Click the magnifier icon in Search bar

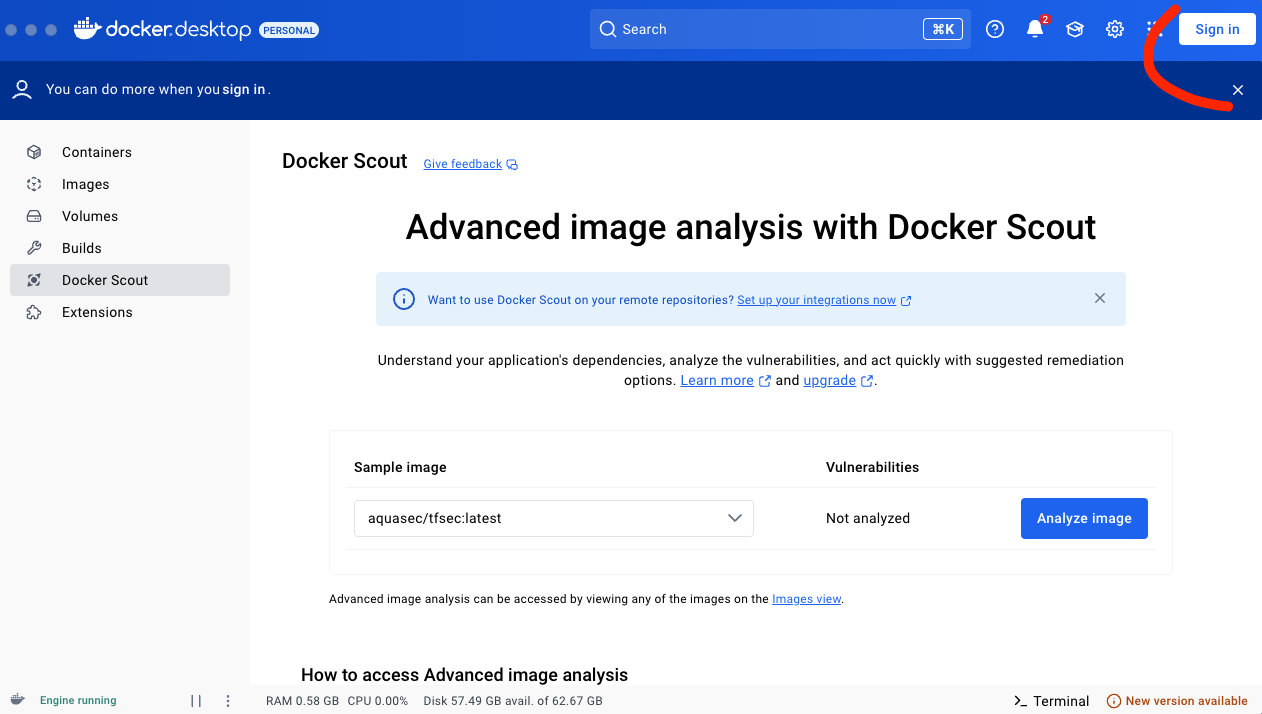point(607,29)
